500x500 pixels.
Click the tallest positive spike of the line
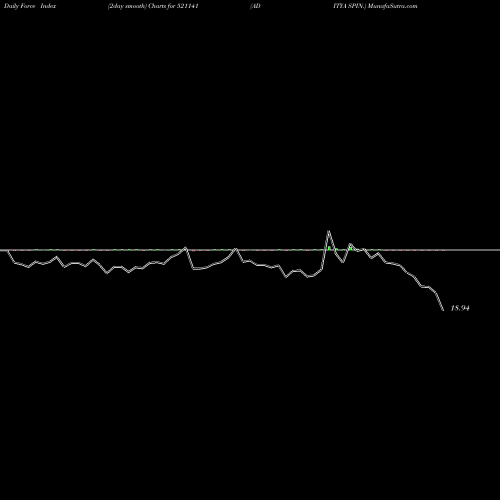coord(329,231)
